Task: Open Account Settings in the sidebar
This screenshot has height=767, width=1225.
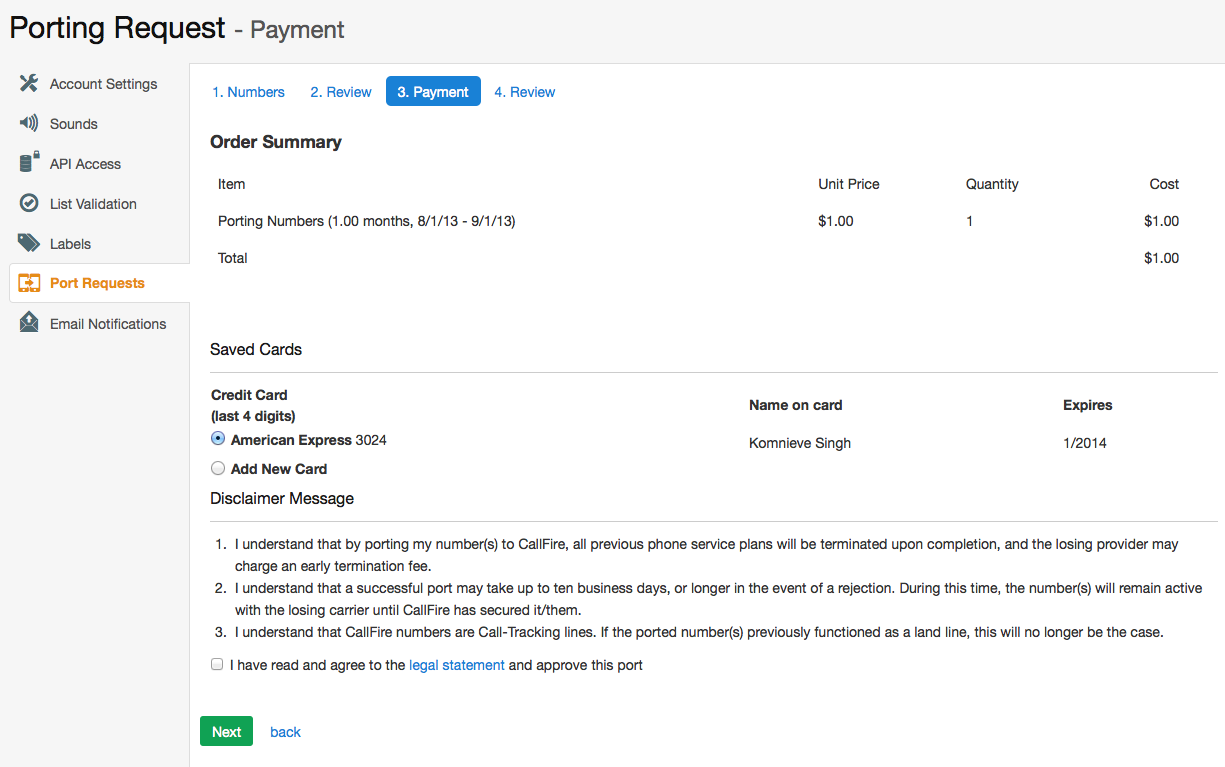Action: click(x=103, y=84)
